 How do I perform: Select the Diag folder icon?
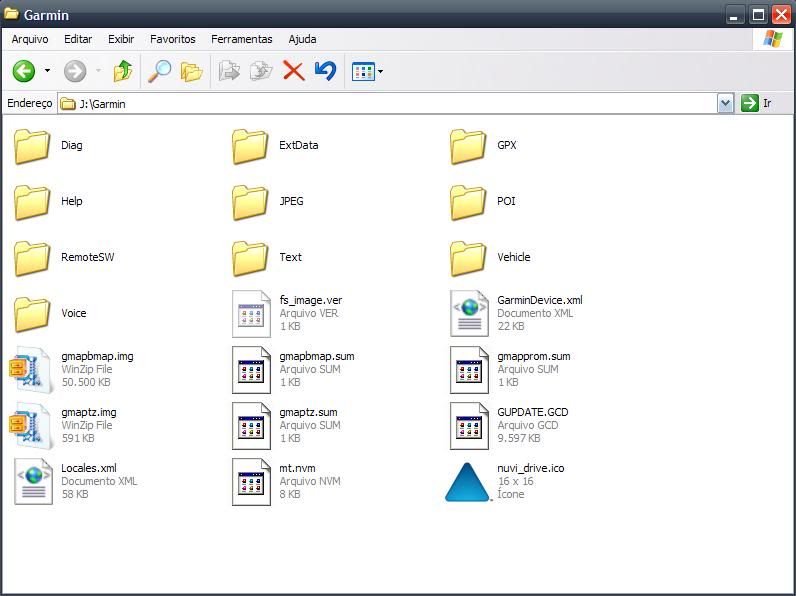click(32, 146)
